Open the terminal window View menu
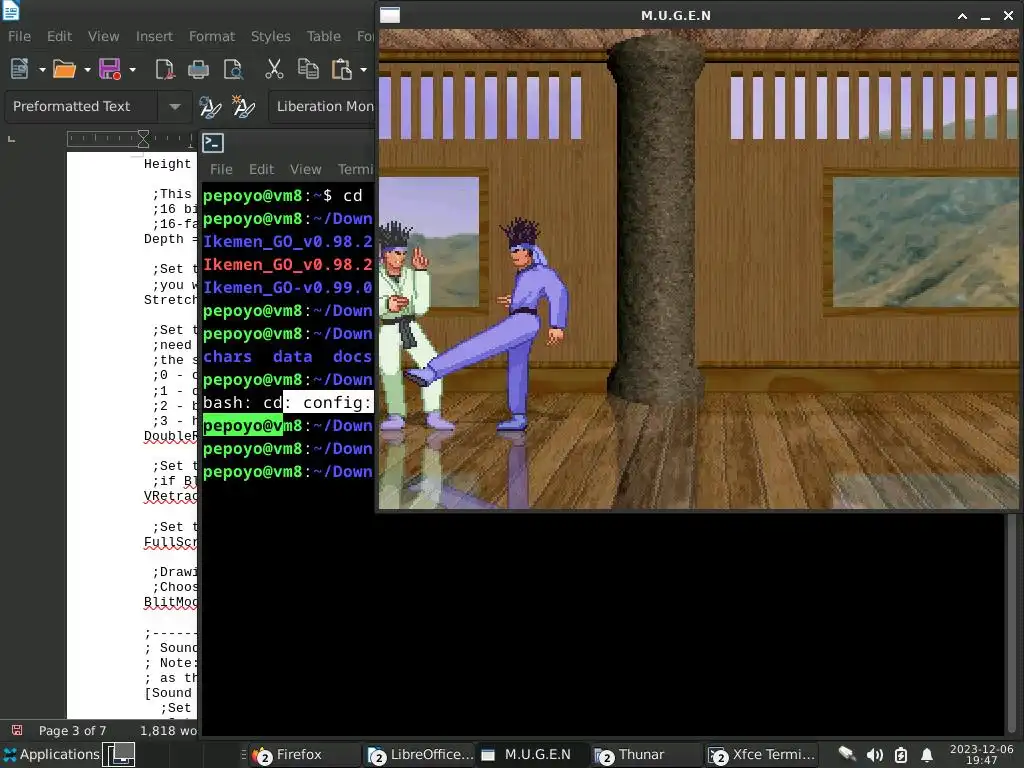The height and width of the screenshot is (768, 1024). coord(306,170)
